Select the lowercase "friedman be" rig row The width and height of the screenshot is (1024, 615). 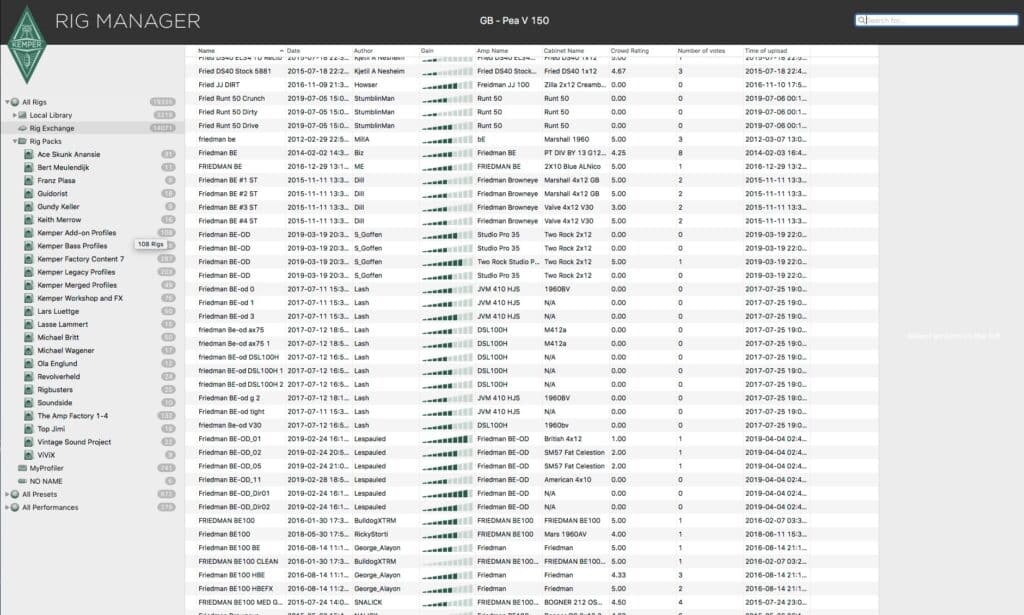(x=217, y=139)
